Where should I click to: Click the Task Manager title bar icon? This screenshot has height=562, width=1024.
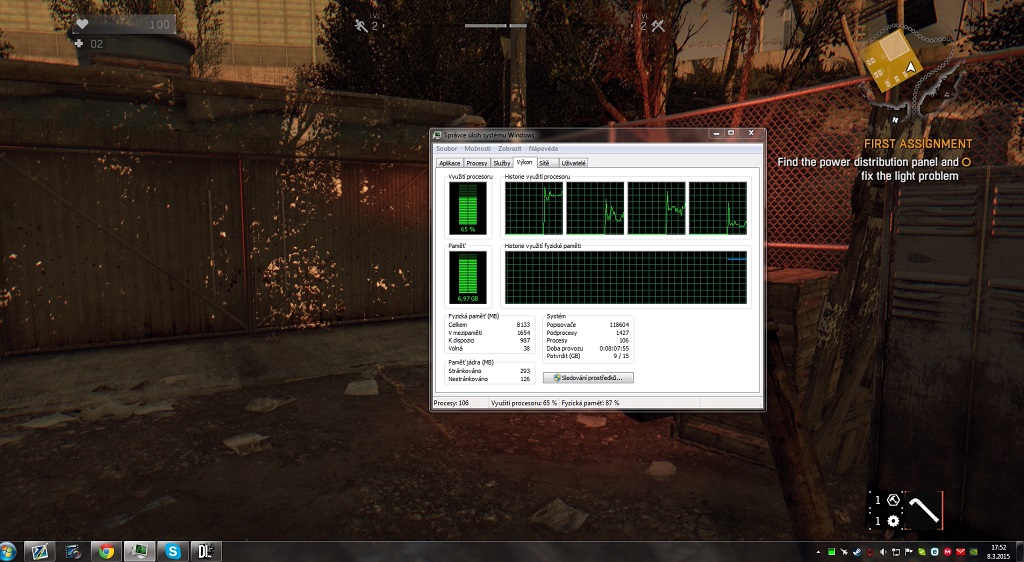pos(438,134)
